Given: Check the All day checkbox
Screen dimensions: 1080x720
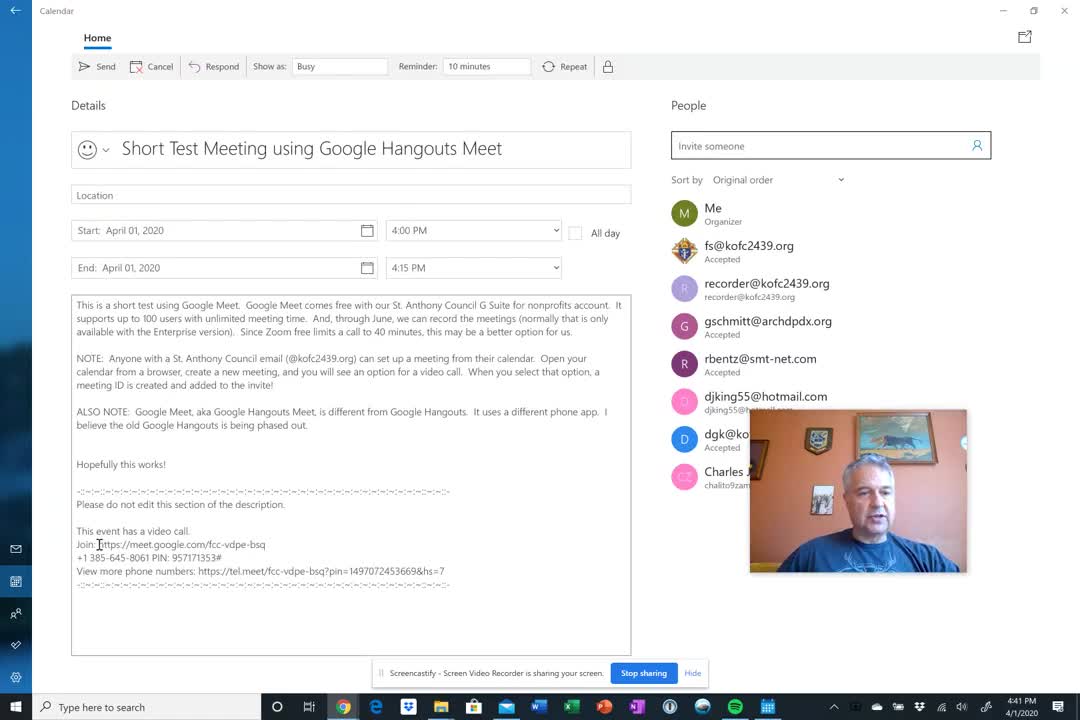Looking at the screenshot, I should [575, 234].
